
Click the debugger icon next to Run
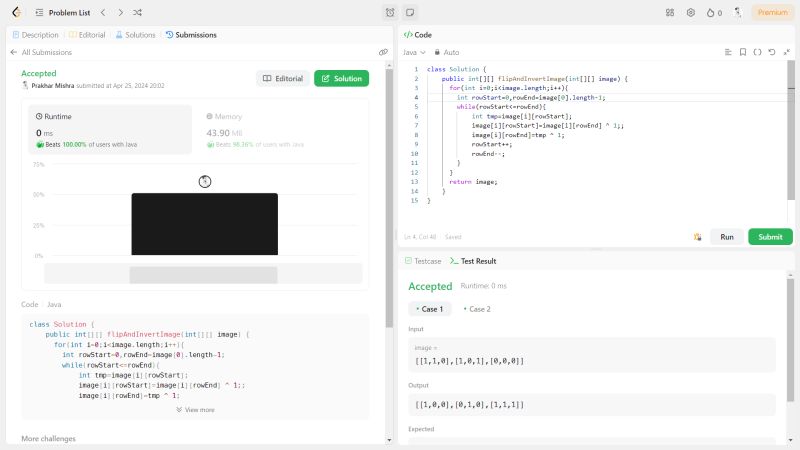(697, 237)
